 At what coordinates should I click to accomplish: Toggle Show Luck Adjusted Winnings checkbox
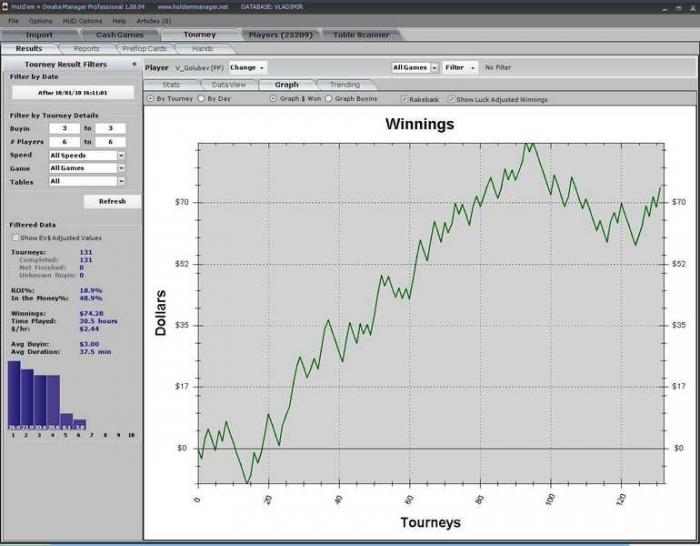click(451, 100)
